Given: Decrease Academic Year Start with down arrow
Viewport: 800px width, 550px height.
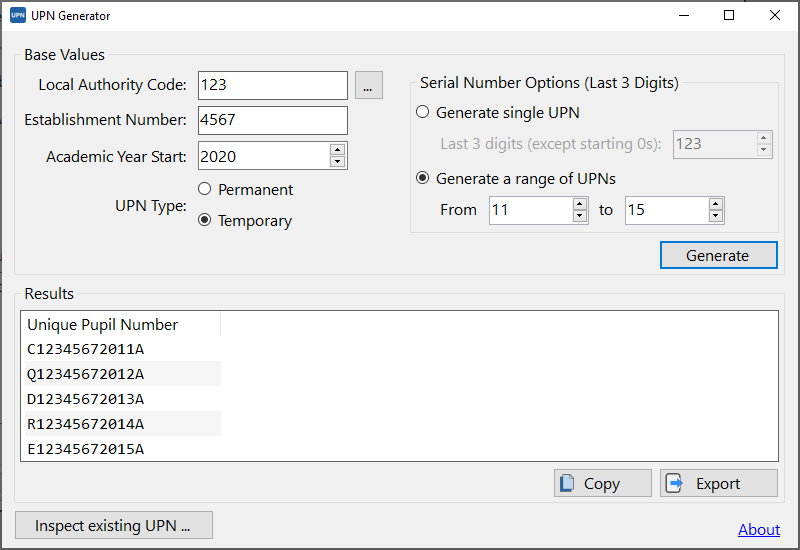Looking at the screenshot, I should click(x=337, y=162).
